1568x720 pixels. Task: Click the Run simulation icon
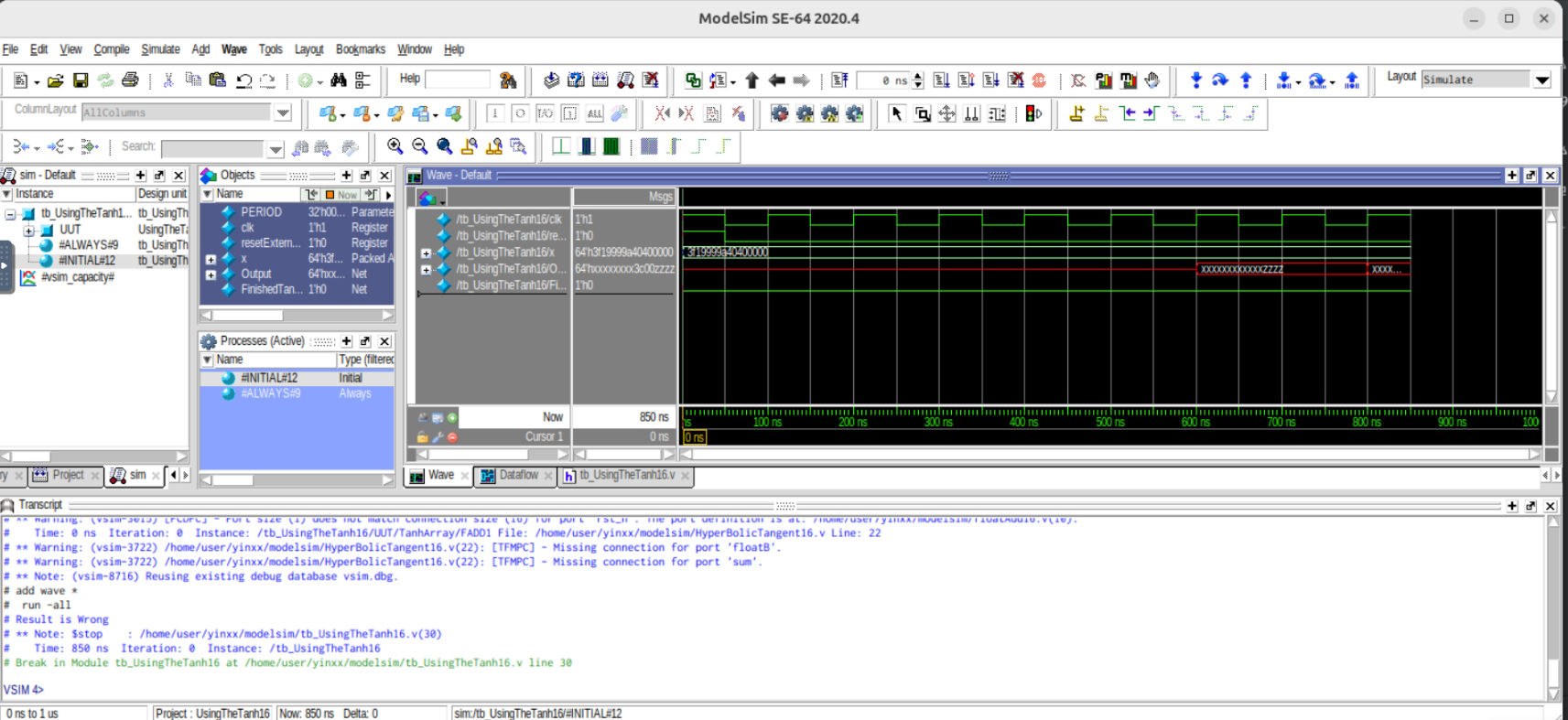tap(942, 81)
